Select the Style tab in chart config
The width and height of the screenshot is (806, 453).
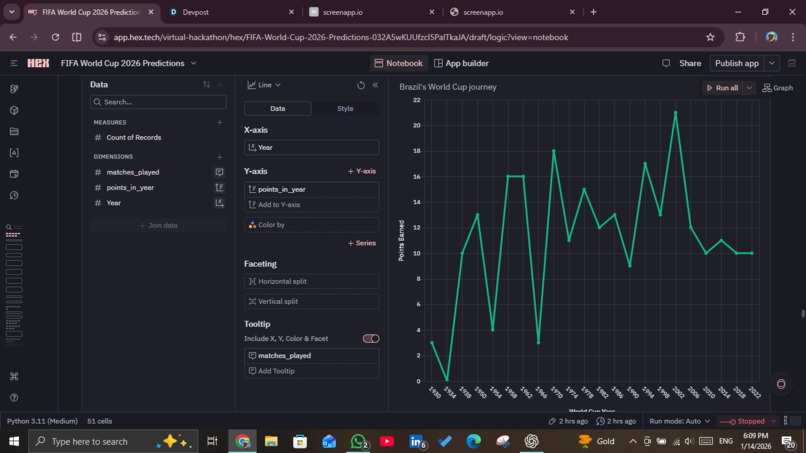(x=345, y=108)
